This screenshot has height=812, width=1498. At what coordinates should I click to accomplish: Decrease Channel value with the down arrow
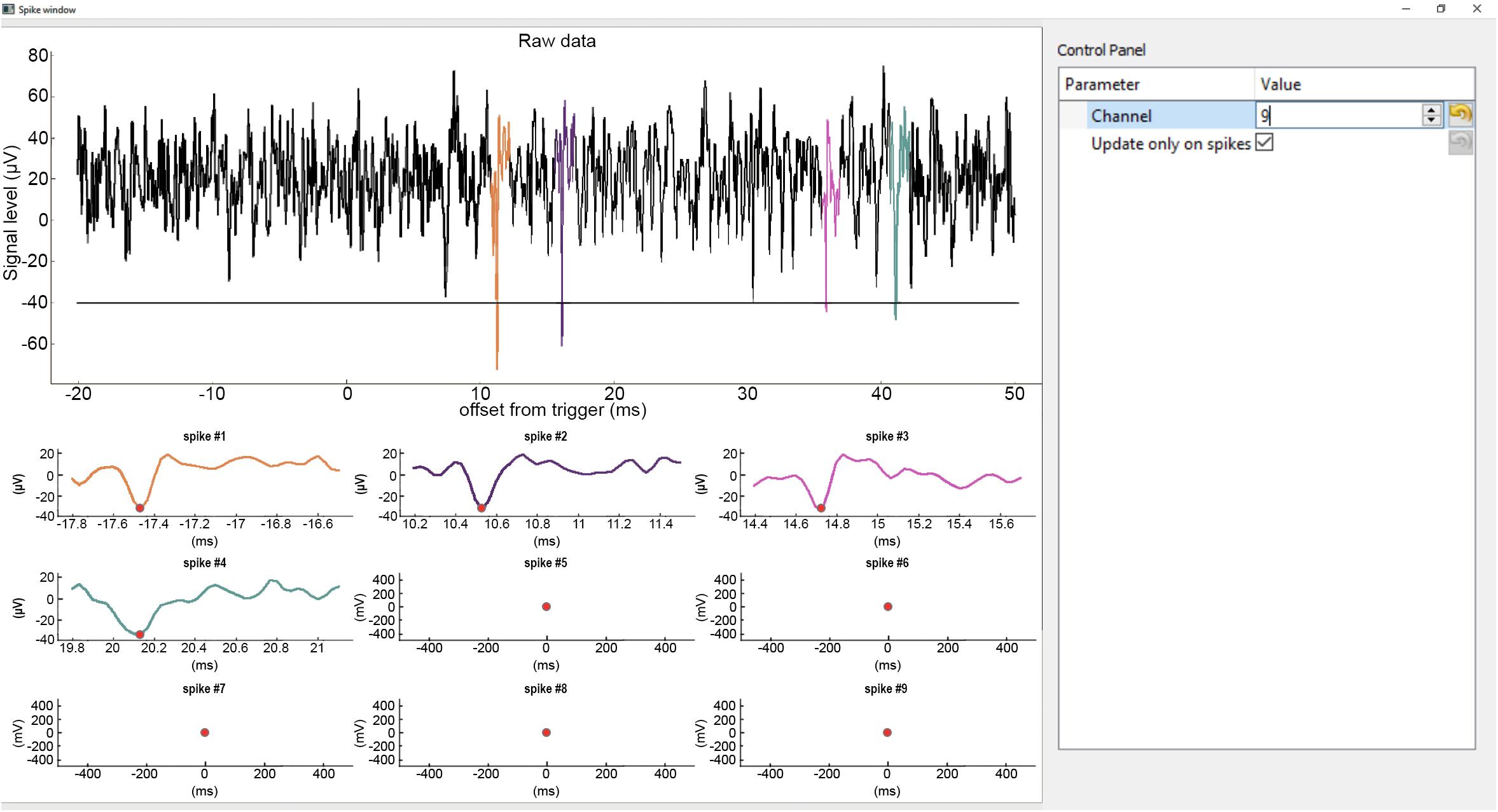click(1431, 120)
